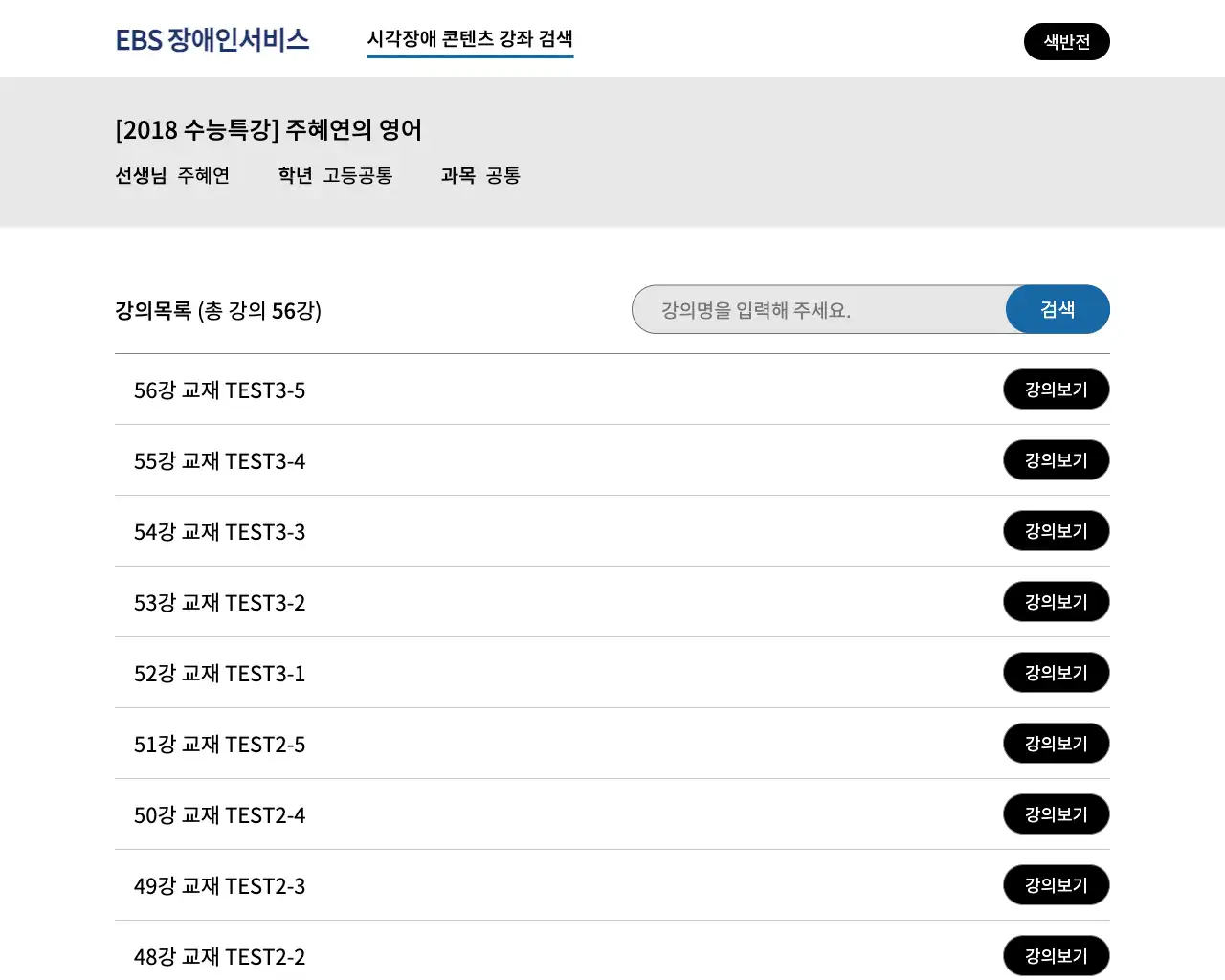Image resolution: width=1225 pixels, height=980 pixels.
Task: Select the 52강 교재 TEST3-1 lecture title
Action: tap(219, 674)
